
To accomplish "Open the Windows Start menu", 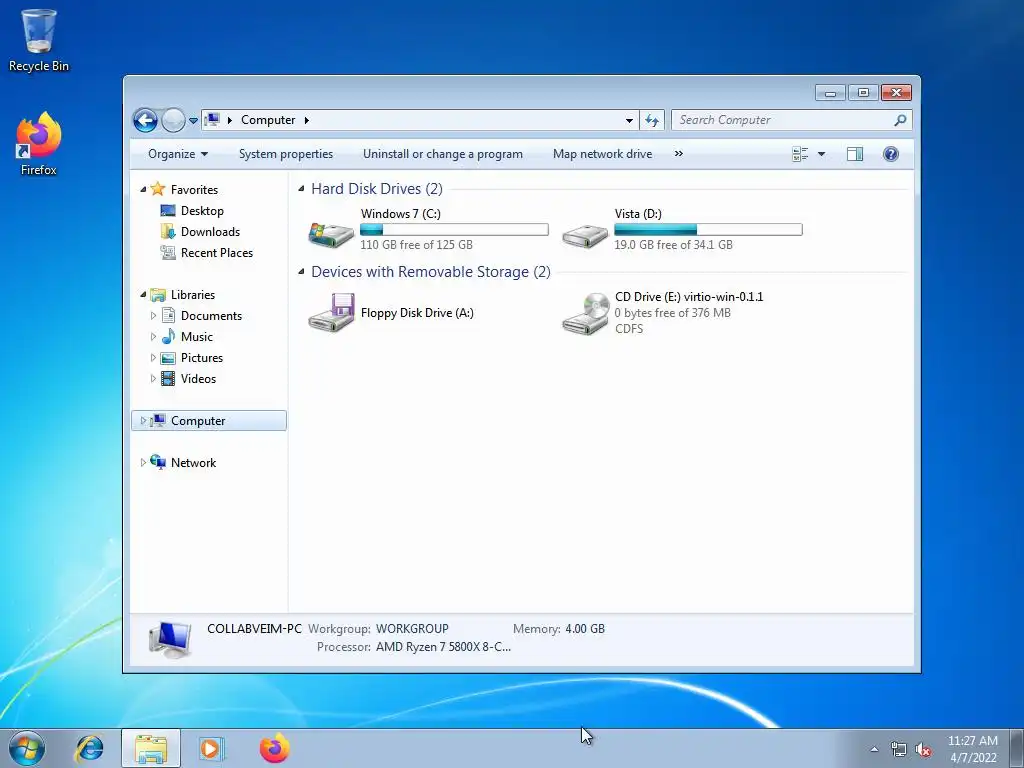I will point(27,748).
